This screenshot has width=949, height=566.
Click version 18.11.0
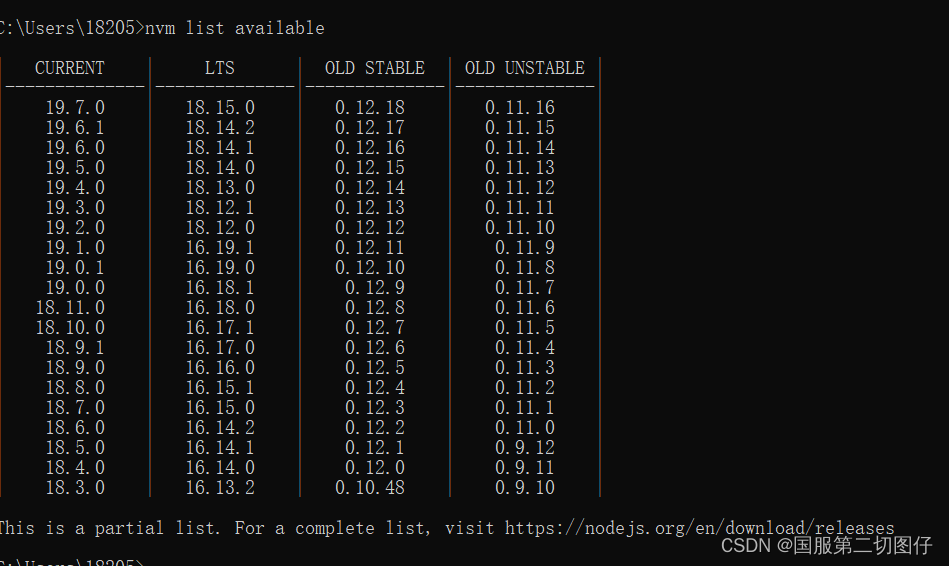[70, 308]
